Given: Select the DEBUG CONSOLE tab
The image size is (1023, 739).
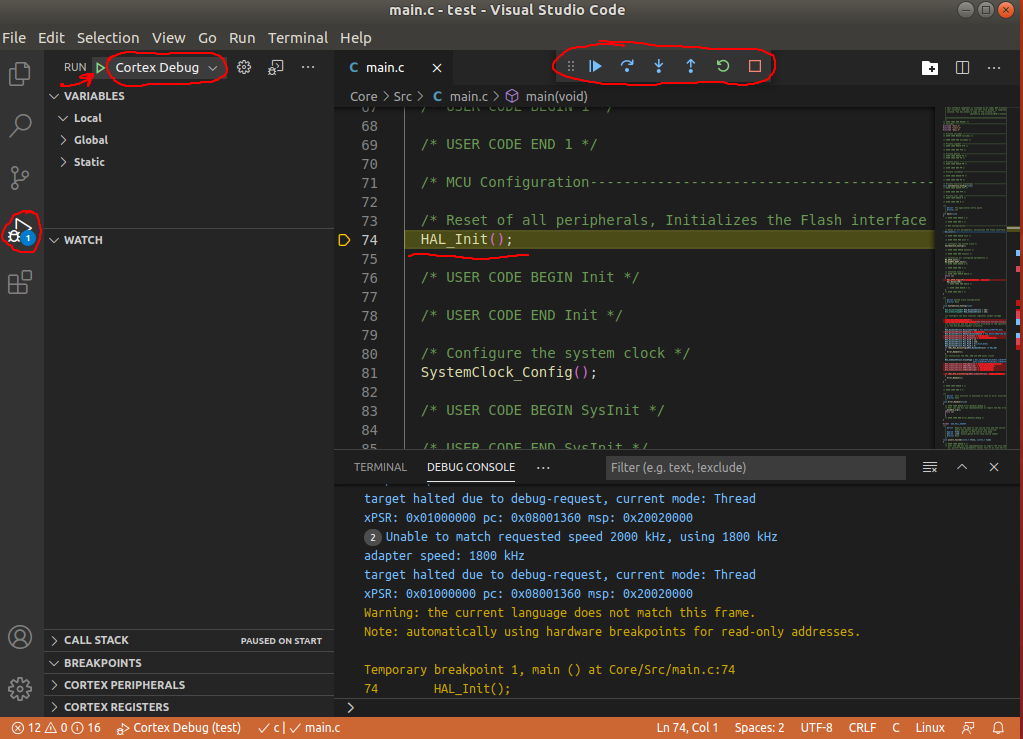Looking at the screenshot, I should click(x=471, y=467).
